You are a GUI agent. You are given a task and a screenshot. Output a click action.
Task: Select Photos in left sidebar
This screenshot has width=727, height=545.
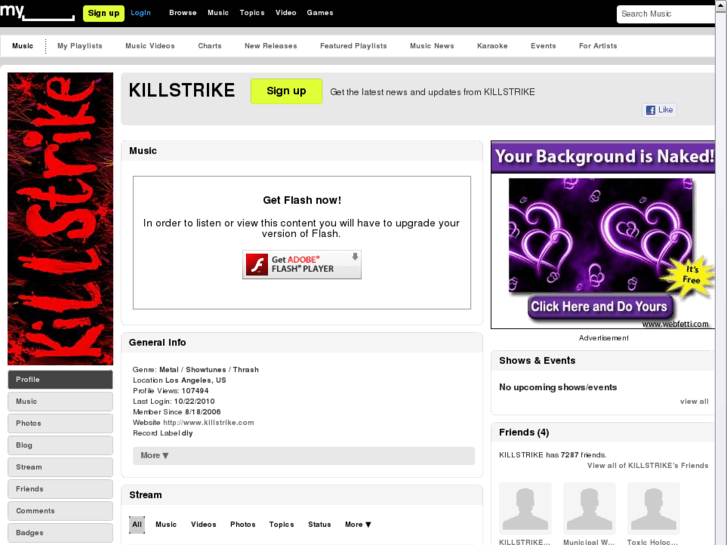[x=60, y=423]
